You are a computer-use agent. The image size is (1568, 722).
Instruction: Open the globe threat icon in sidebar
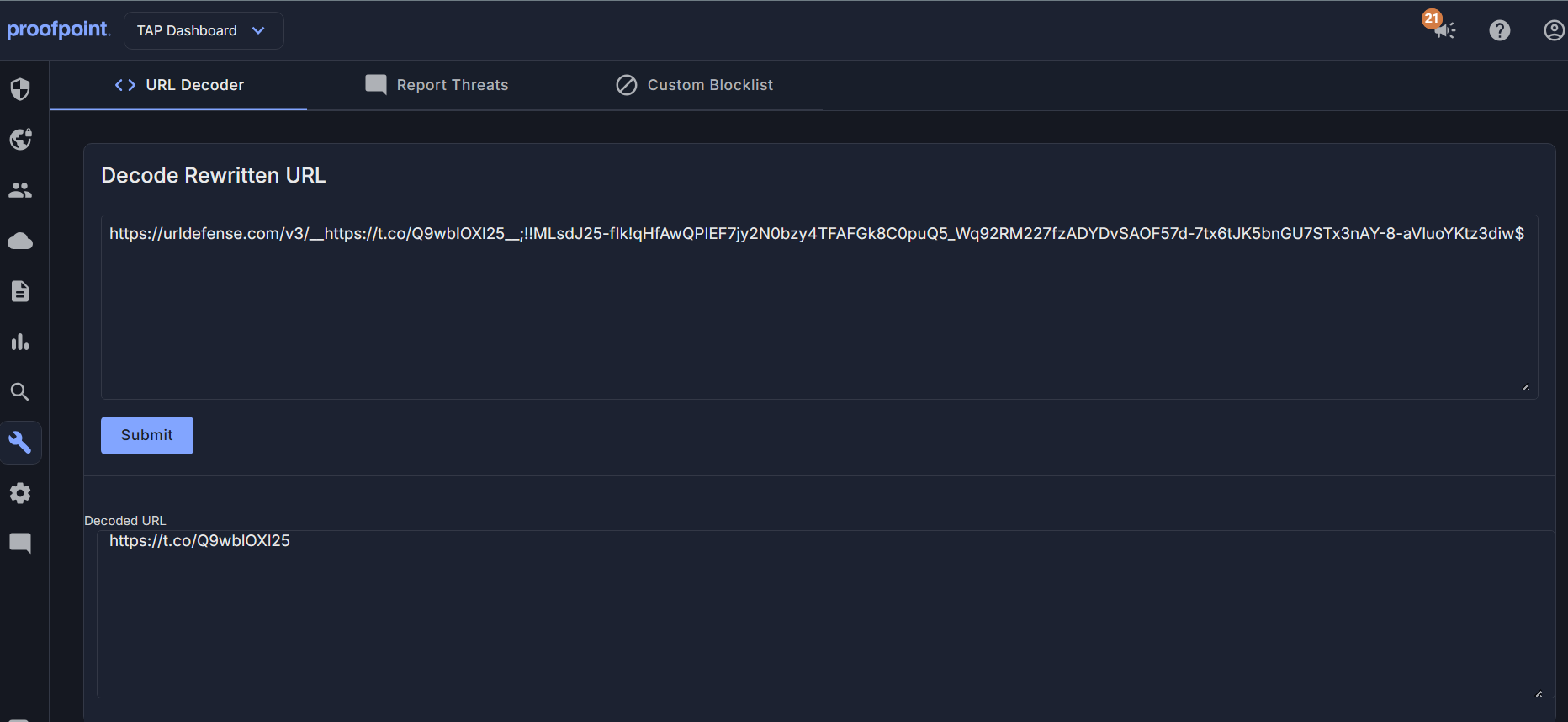click(20, 140)
